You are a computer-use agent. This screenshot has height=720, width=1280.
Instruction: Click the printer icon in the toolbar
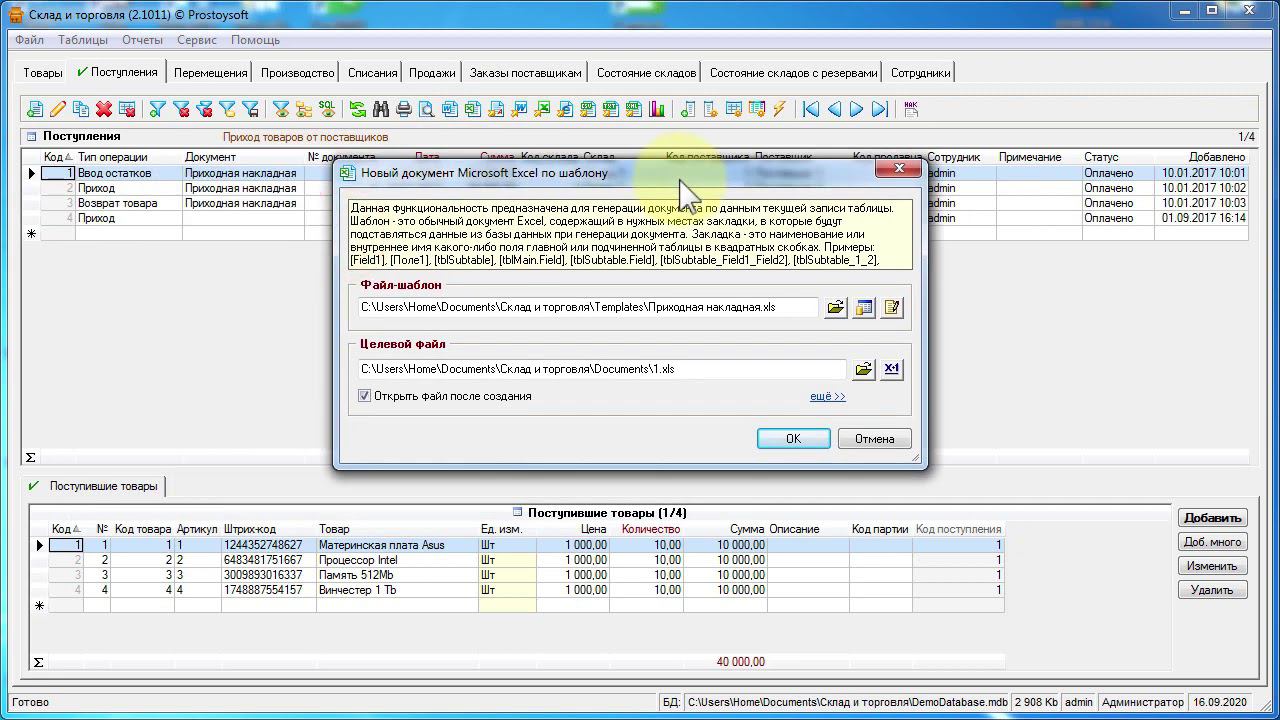coord(404,109)
